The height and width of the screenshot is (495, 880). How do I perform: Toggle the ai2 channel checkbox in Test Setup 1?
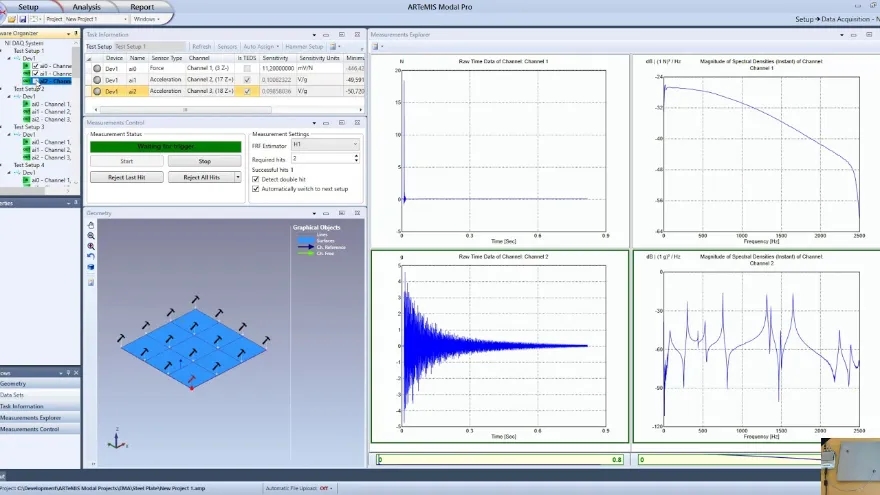click(x=35, y=81)
